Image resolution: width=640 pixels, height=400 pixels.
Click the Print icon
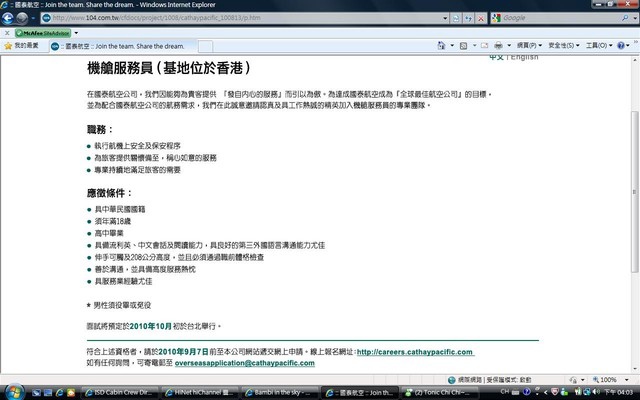point(498,46)
